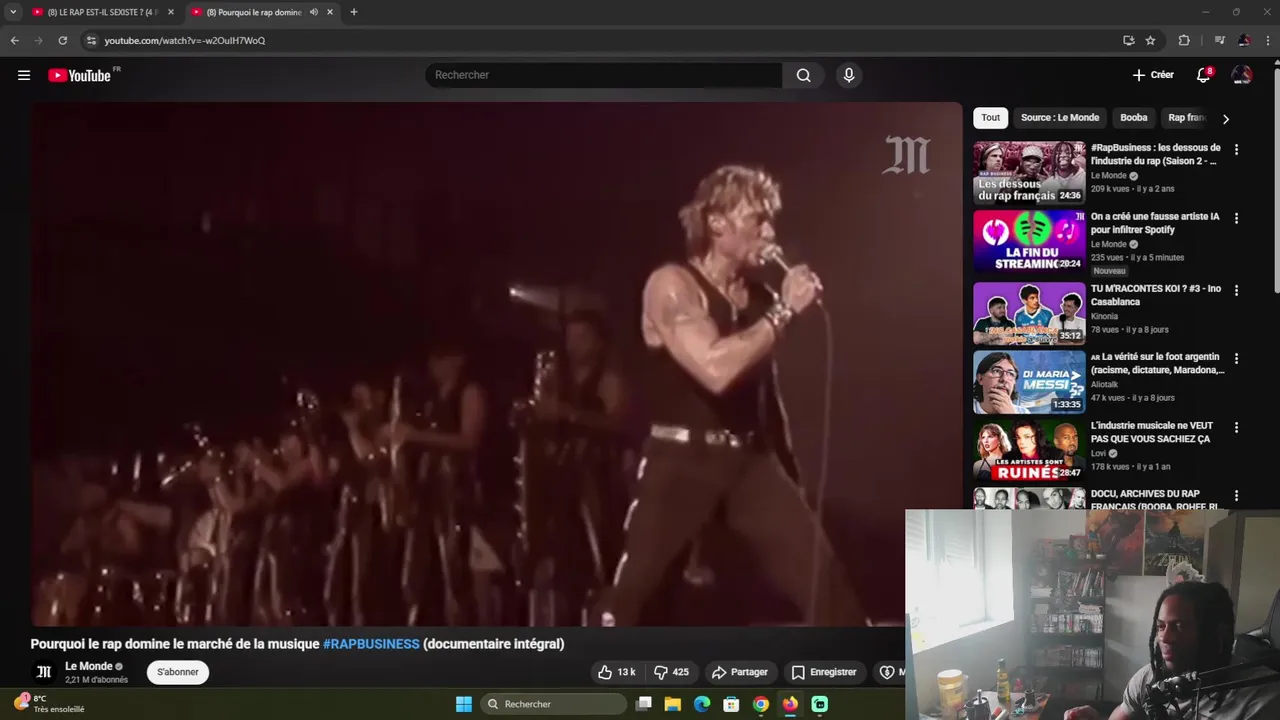Filter by Source : Le Monde chip
Viewport: 1280px width, 720px height.
[1060, 118]
